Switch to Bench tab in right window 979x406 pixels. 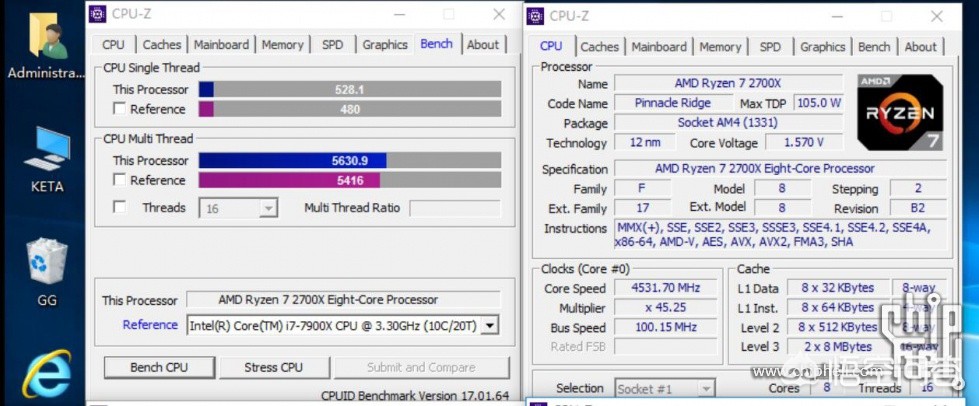874,47
